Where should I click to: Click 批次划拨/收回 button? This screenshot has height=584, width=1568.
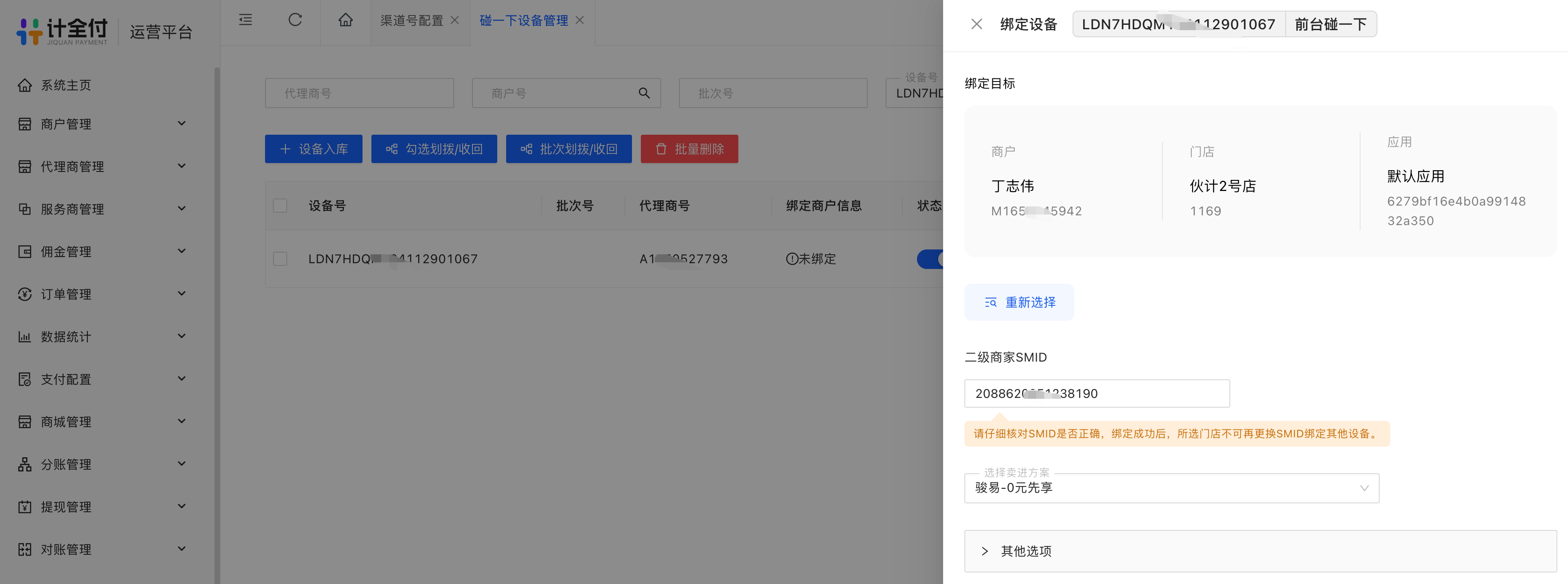point(569,149)
